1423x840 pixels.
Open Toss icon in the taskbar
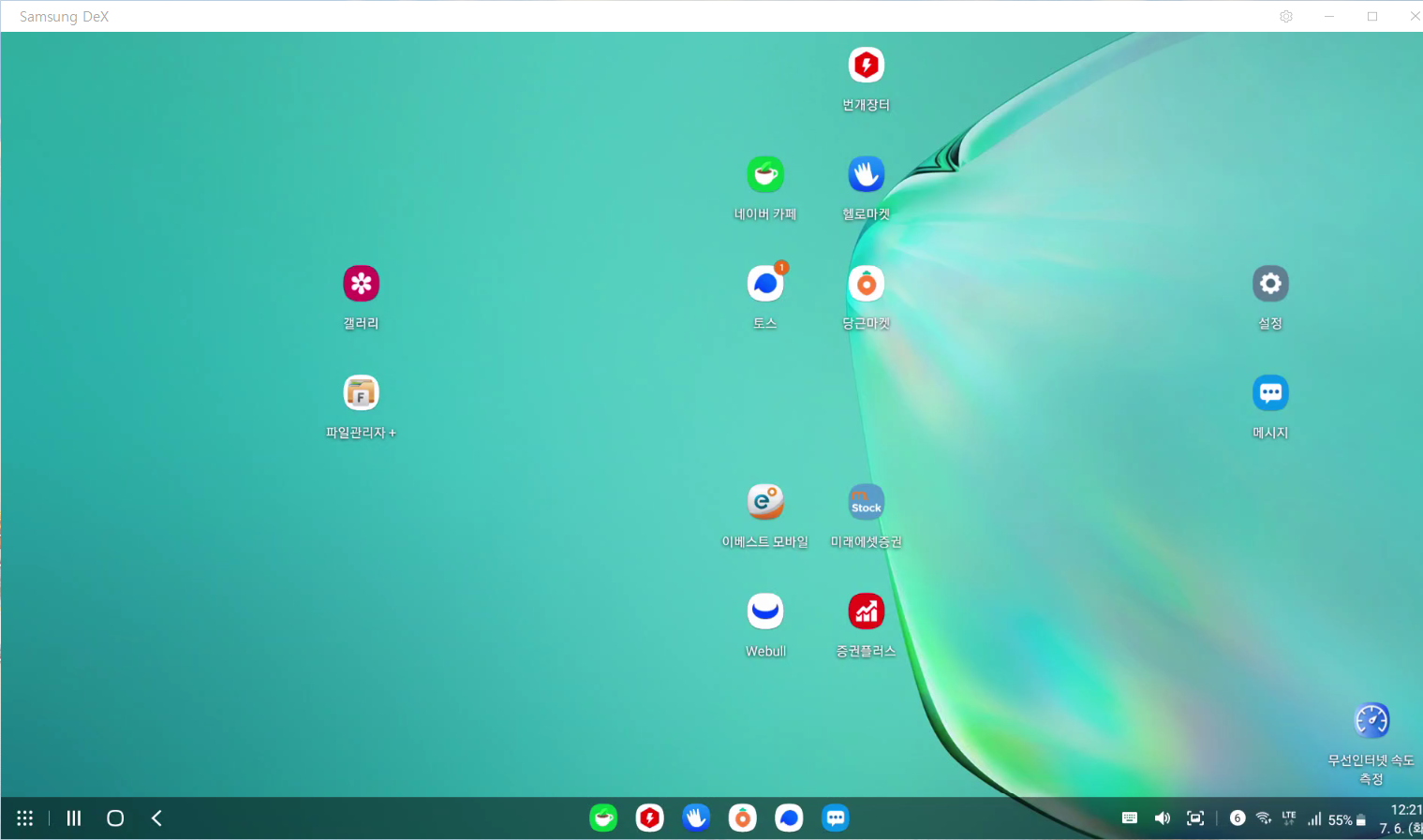tap(789, 818)
